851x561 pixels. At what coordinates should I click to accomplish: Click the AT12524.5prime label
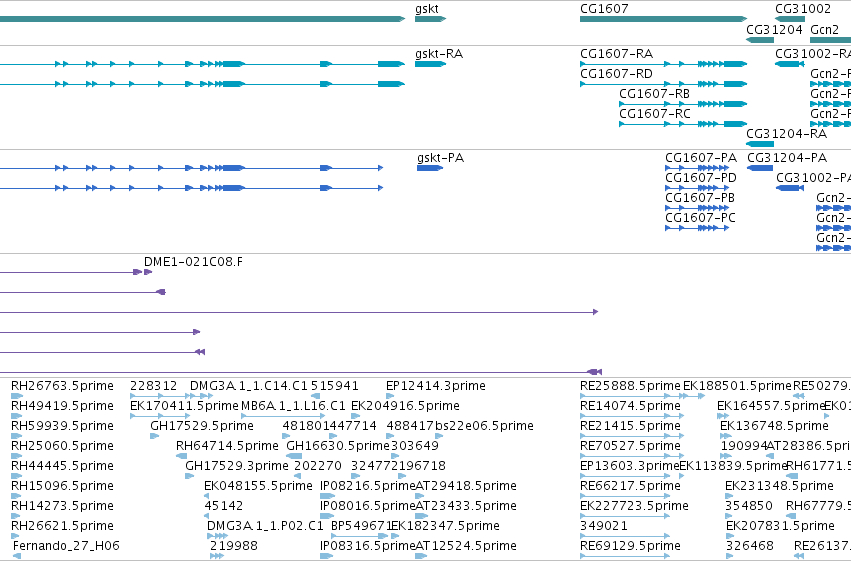point(466,546)
